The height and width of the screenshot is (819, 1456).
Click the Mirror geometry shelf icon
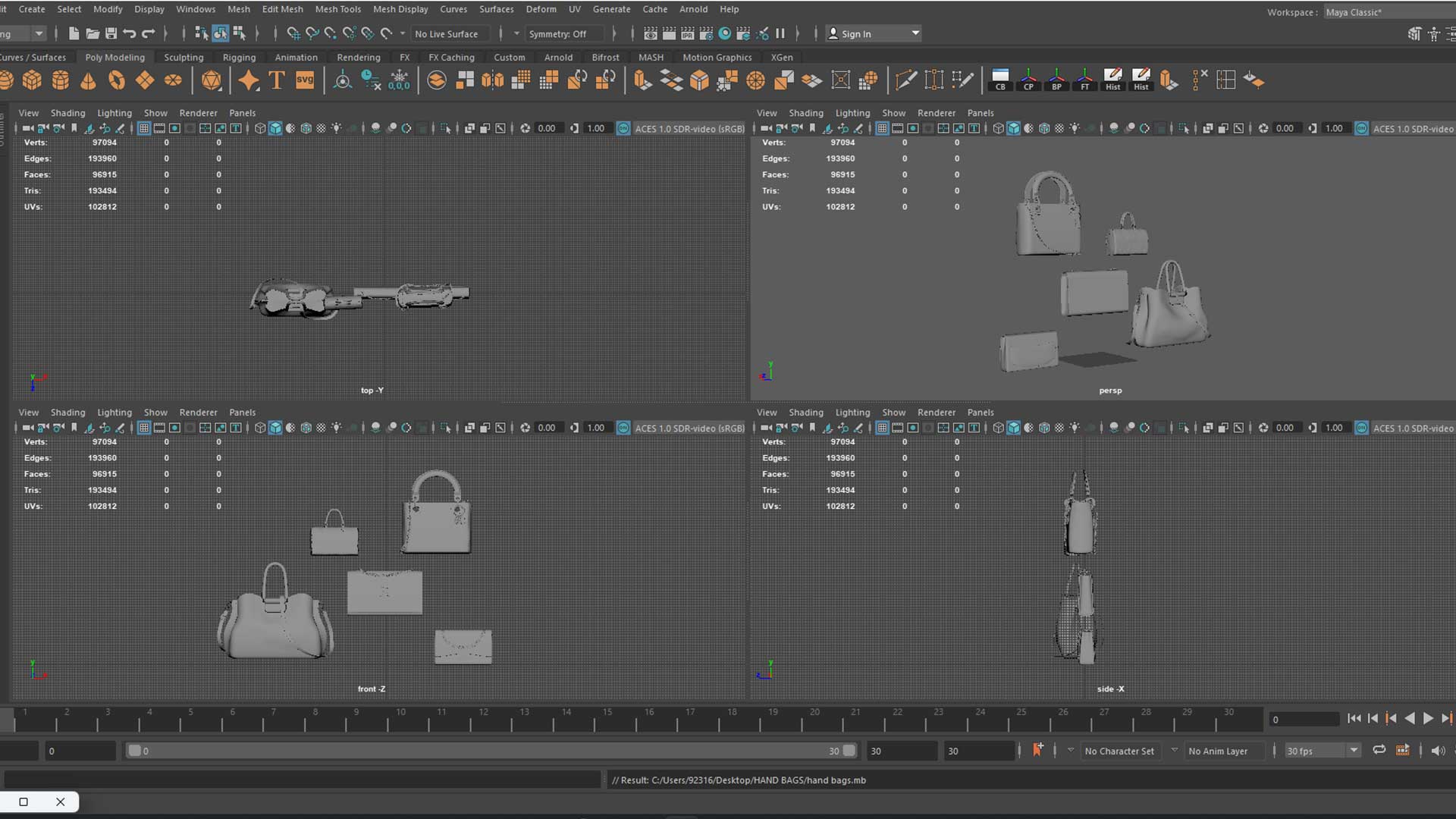(492, 80)
